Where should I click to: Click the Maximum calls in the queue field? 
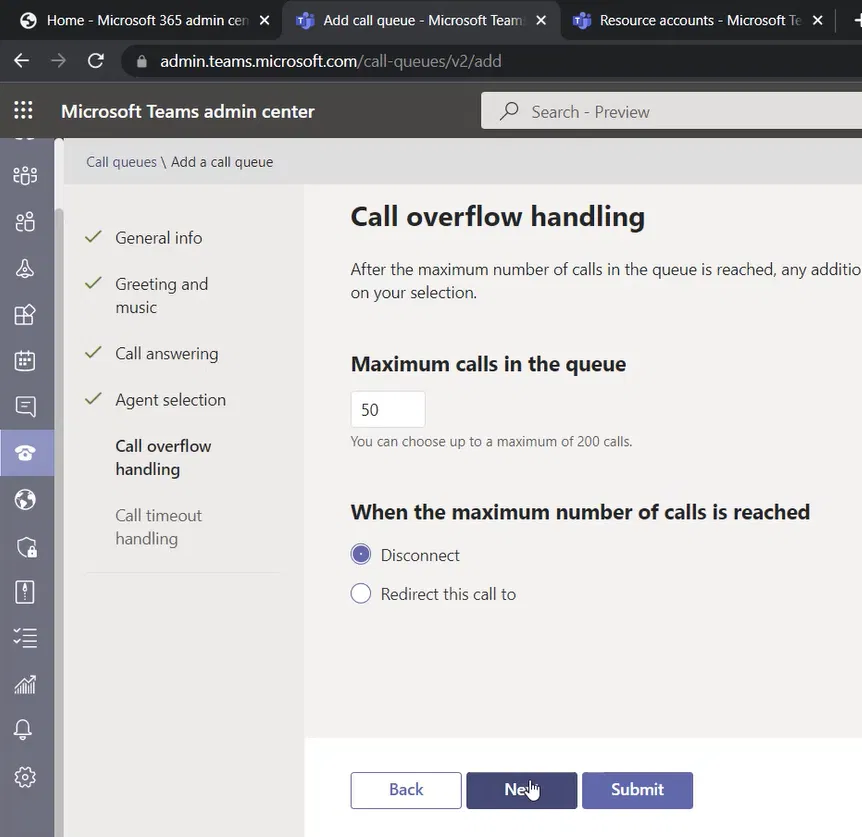(388, 410)
